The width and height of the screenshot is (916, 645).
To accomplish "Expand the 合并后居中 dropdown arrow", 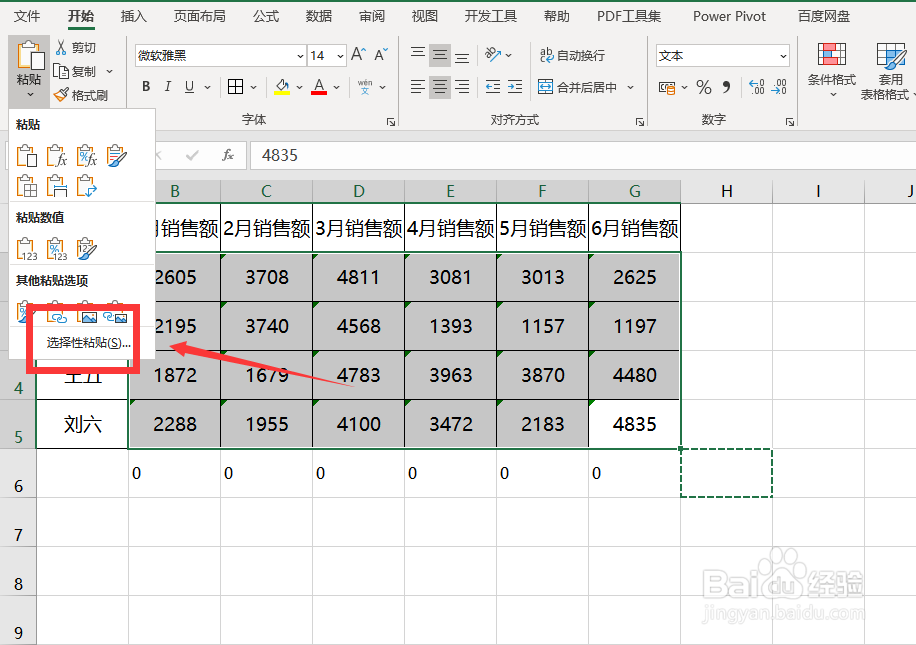I will tap(630, 87).
